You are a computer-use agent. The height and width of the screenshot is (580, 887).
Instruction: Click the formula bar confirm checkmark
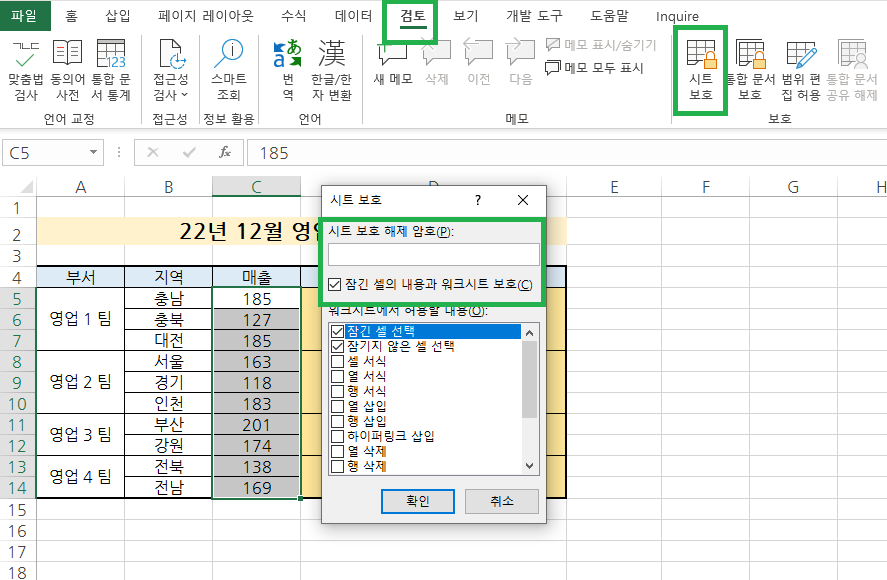190,152
